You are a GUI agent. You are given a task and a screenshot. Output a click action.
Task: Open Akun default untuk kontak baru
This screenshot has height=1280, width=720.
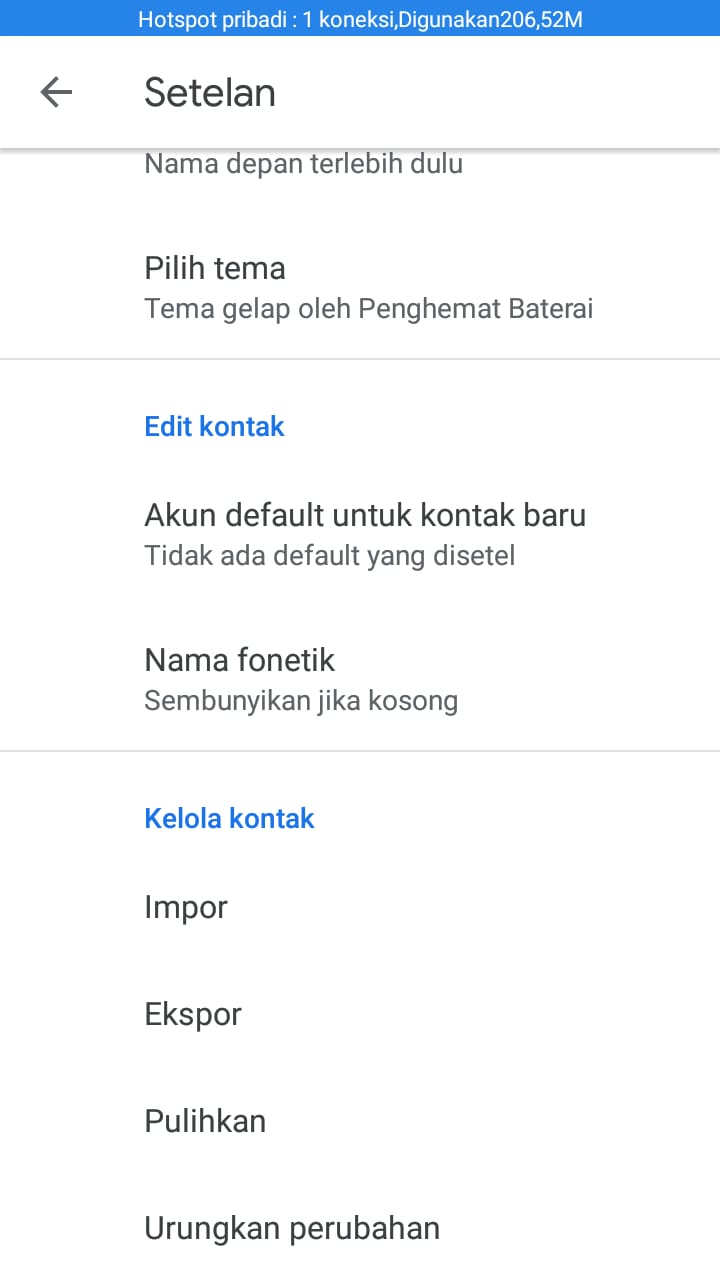360,533
